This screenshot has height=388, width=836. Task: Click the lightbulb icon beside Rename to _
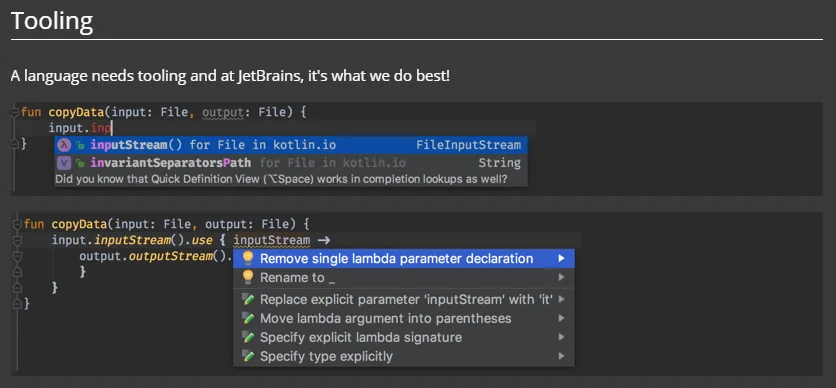pos(247,278)
